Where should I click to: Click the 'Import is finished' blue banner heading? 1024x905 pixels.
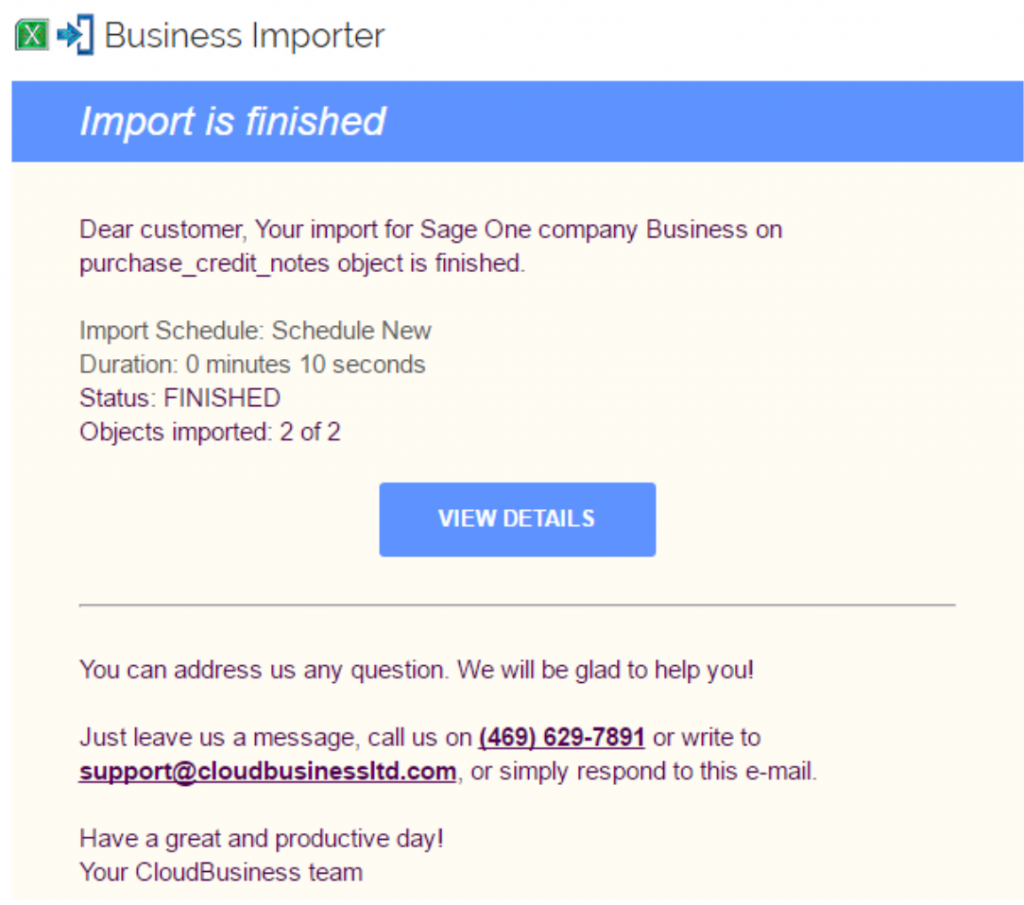coord(232,121)
